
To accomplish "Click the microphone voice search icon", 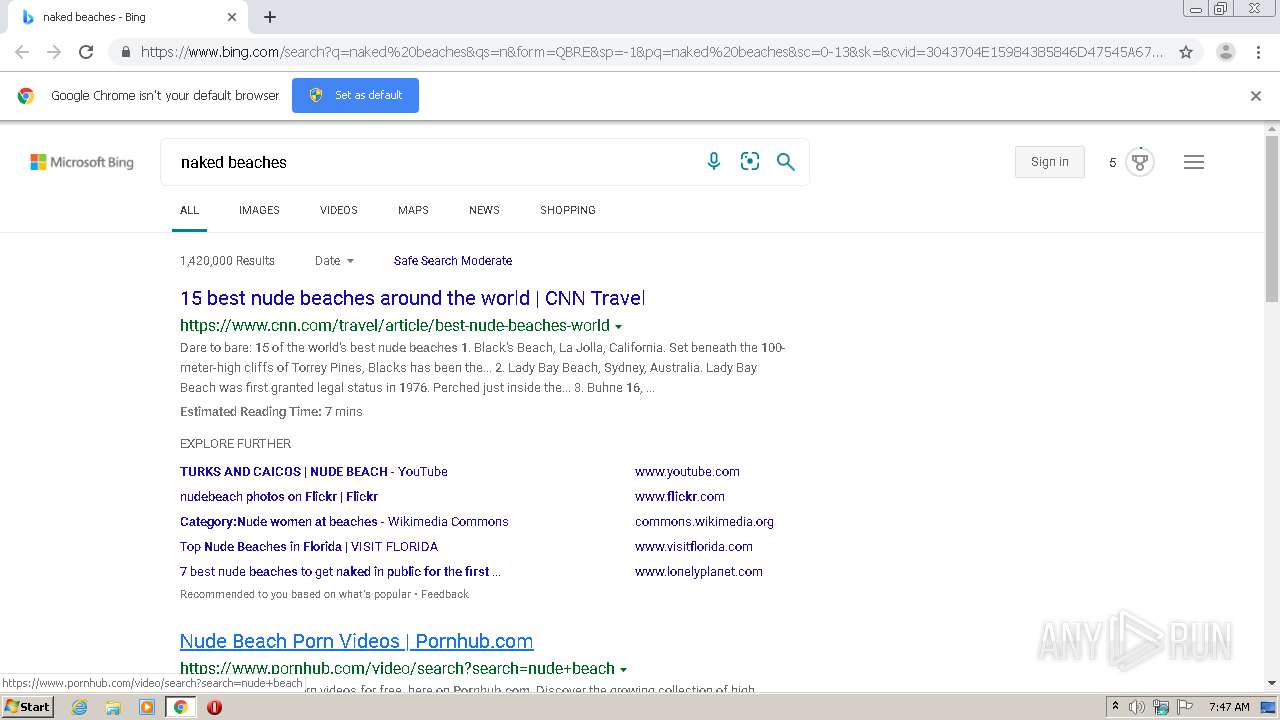I will point(714,161).
